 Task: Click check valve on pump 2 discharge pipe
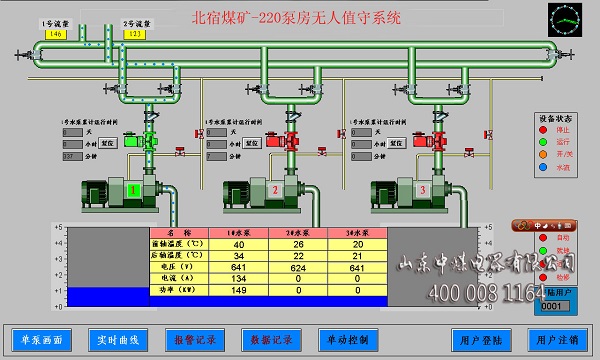(293, 116)
